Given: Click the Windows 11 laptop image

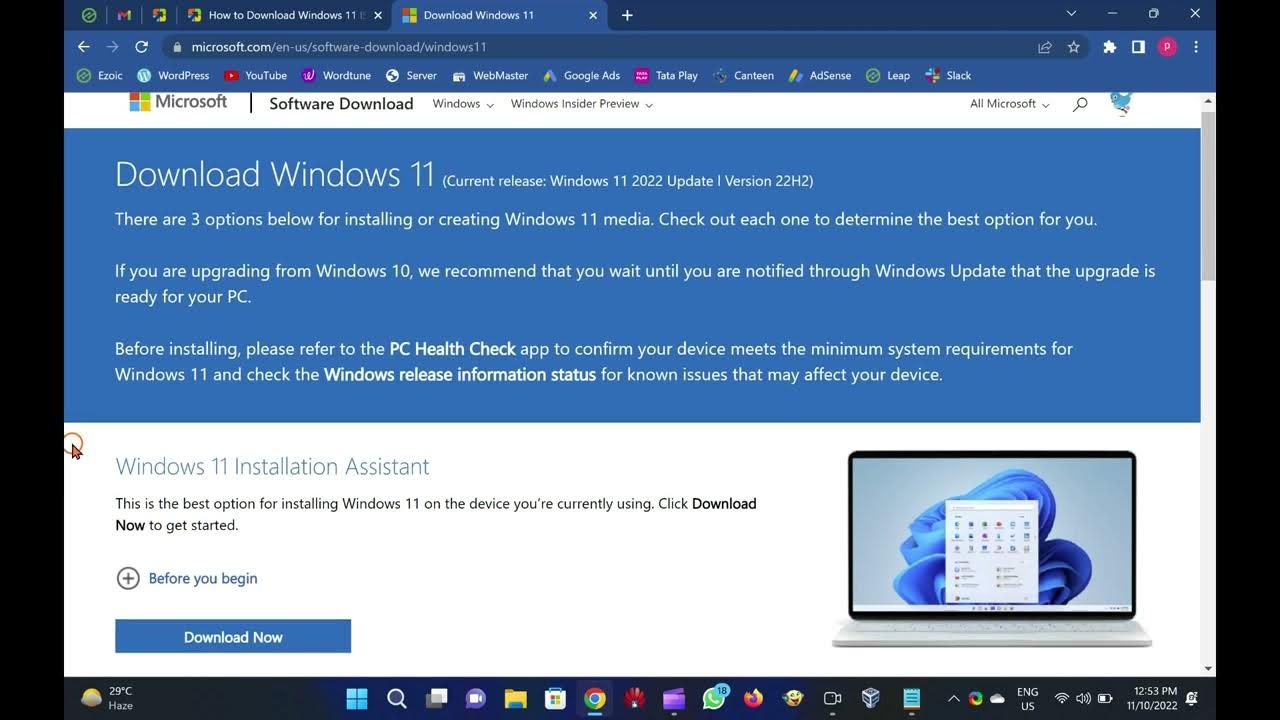Looking at the screenshot, I should coord(992,548).
